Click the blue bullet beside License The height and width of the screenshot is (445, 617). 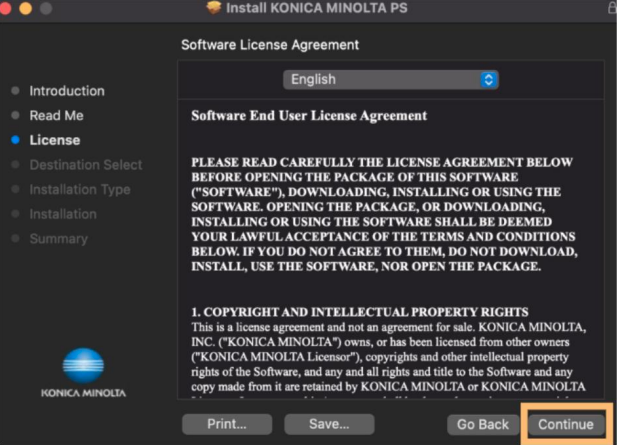pos(15,140)
